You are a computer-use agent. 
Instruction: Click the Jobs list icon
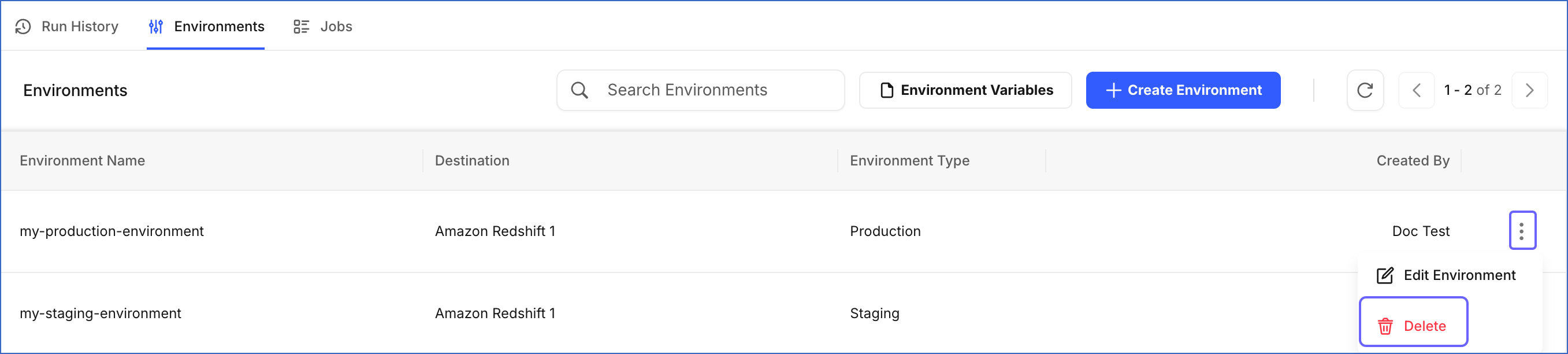302,27
